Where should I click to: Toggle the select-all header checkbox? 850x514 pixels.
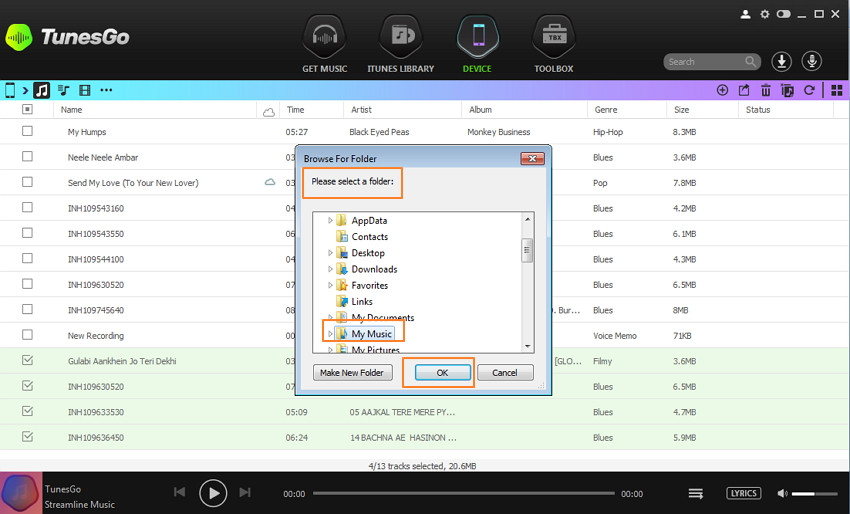27,109
